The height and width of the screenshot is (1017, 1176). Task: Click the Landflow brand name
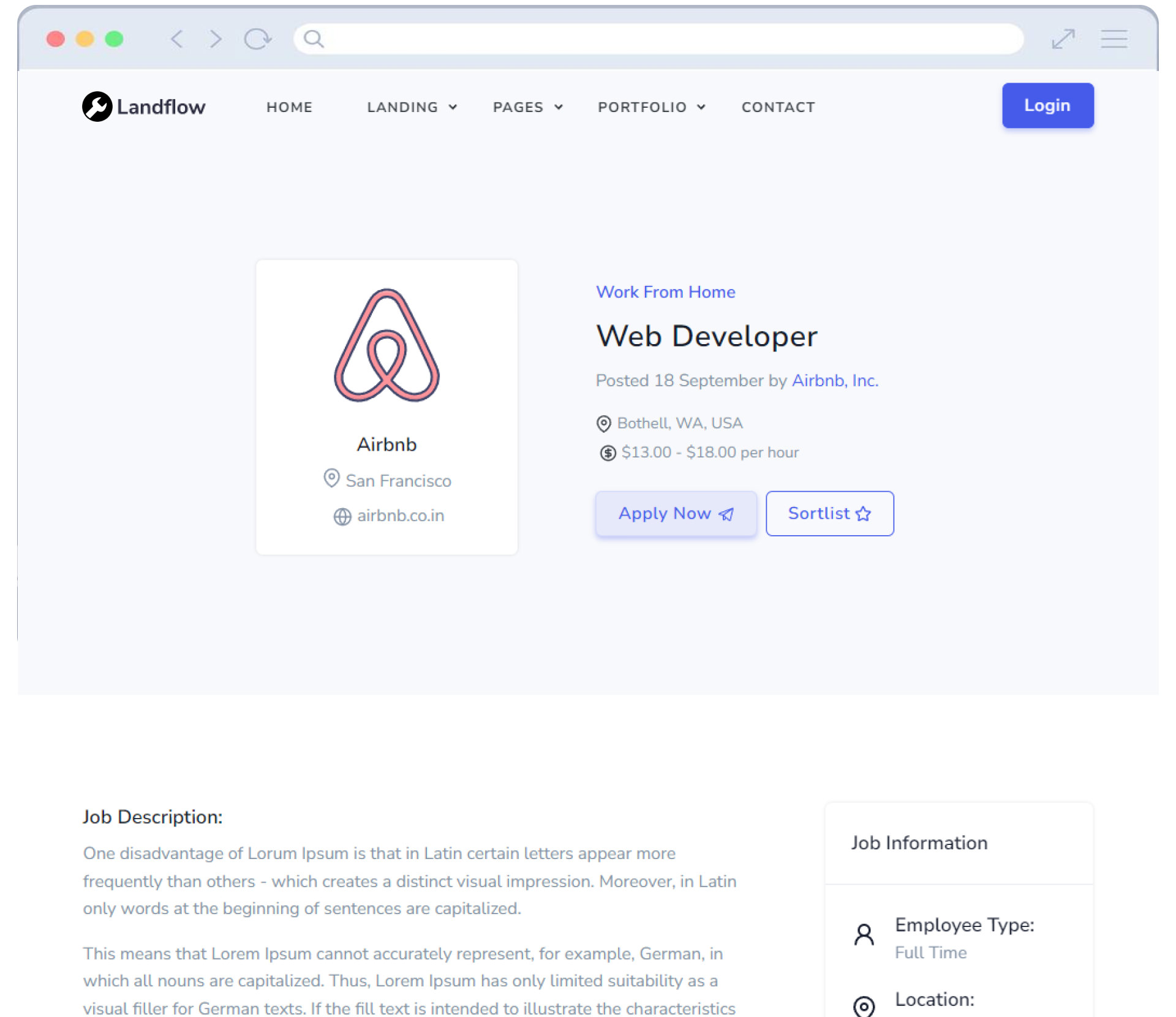161,107
